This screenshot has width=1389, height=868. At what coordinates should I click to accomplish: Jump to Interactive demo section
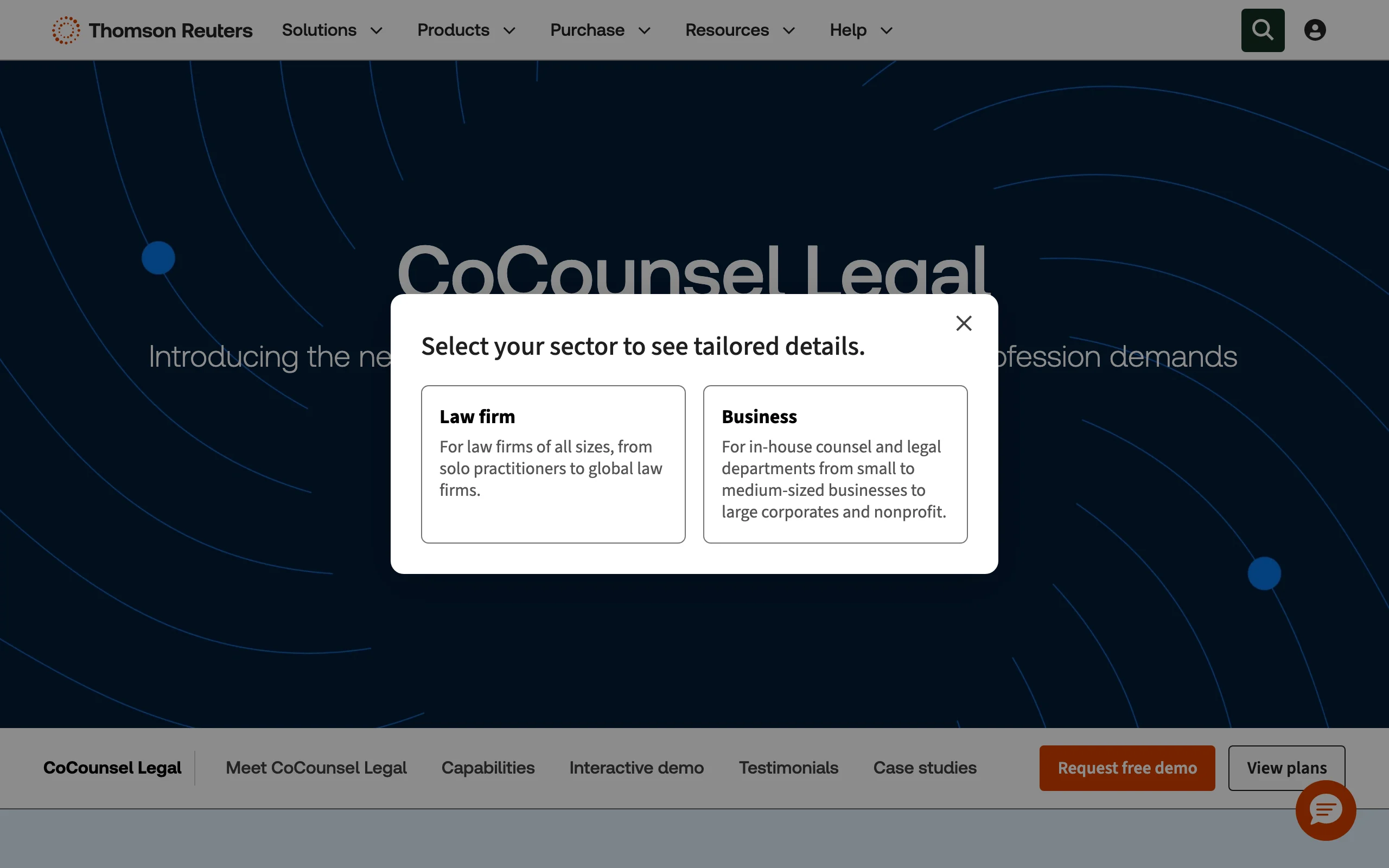coord(636,768)
